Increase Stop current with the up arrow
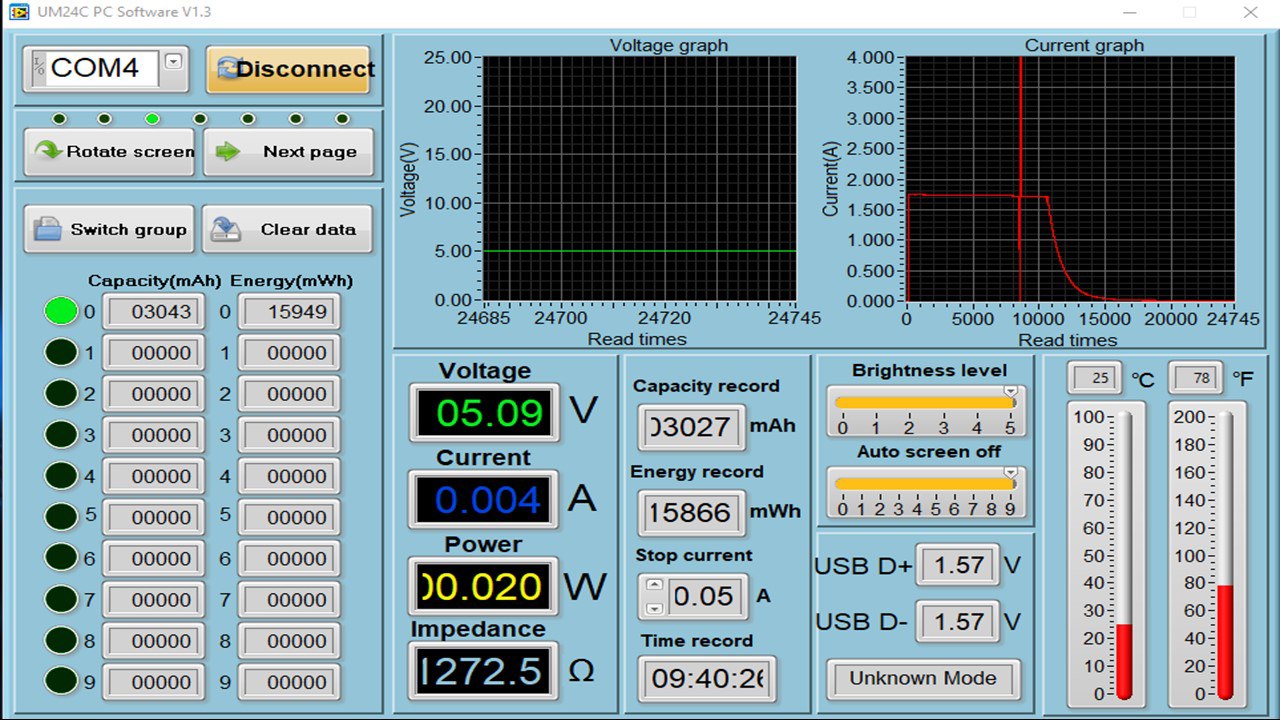This screenshot has height=720, width=1280. (x=653, y=585)
